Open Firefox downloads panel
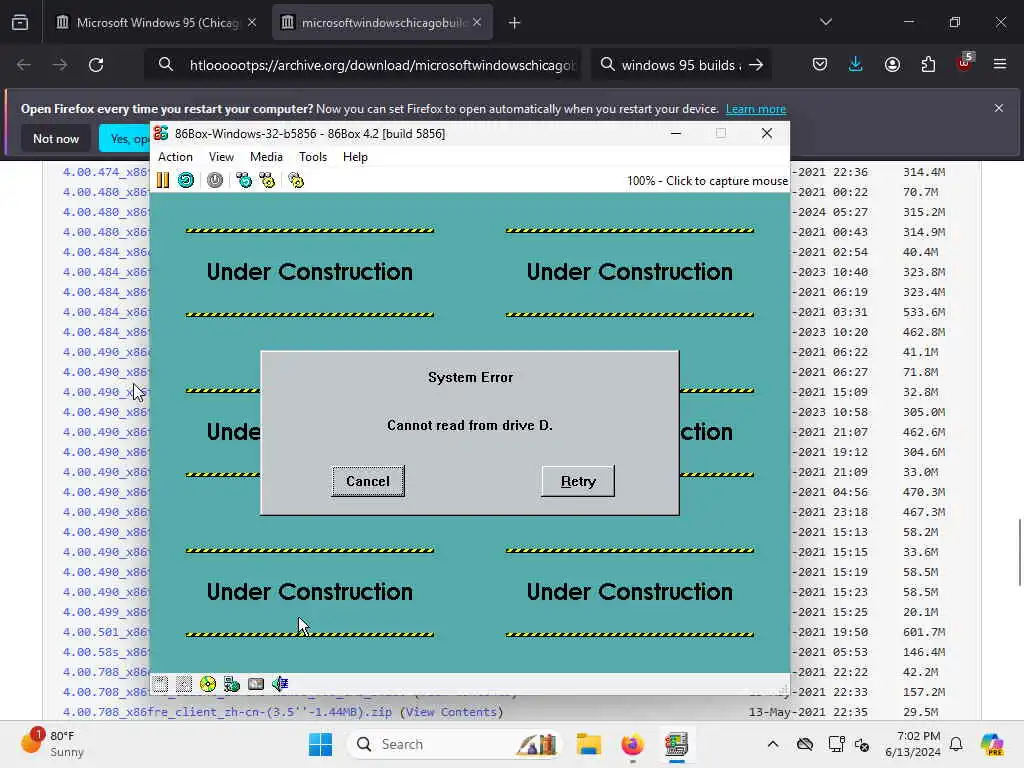1024x768 pixels. [856, 64]
